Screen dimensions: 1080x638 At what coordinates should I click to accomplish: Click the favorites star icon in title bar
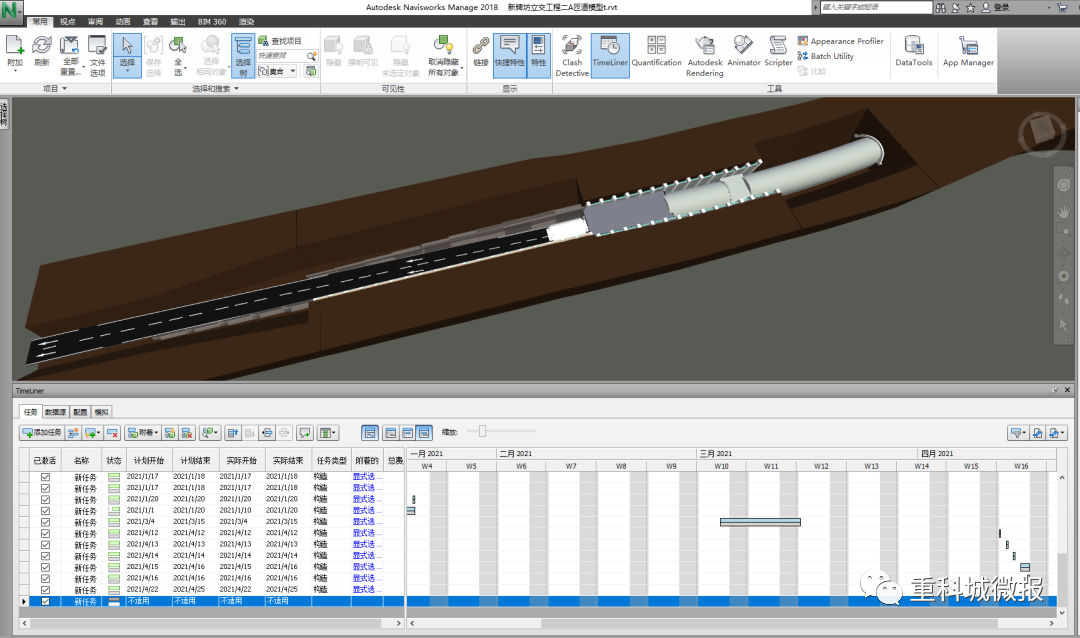(x=970, y=8)
